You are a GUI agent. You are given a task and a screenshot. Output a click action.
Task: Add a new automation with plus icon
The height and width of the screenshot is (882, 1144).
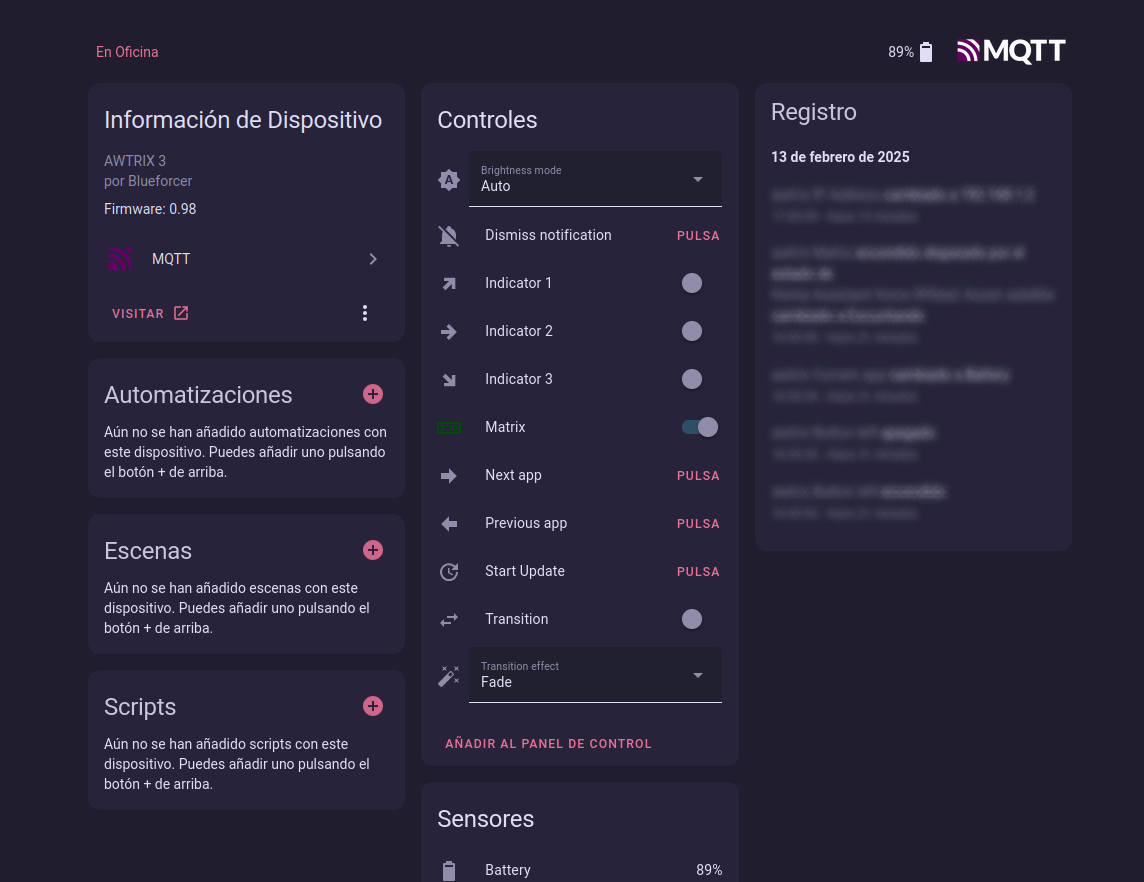click(373, 394)
